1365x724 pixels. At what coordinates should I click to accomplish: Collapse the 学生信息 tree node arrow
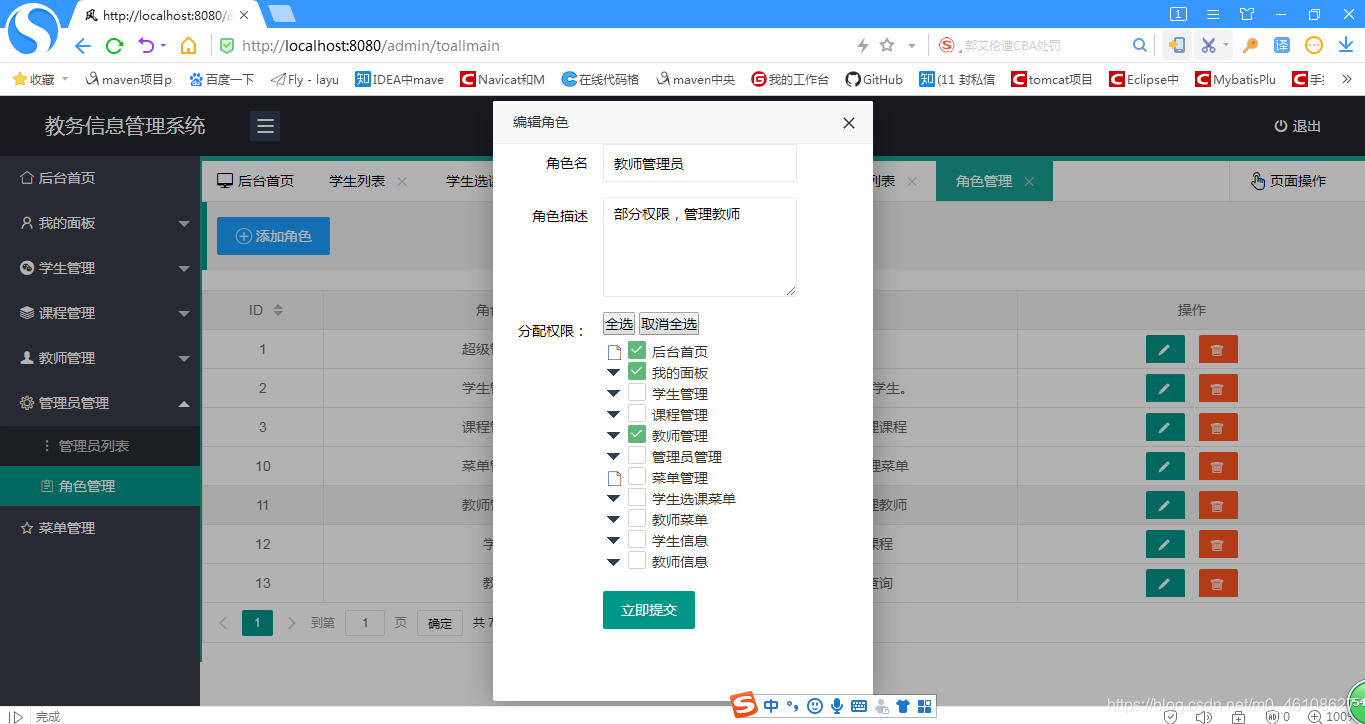pyautogui.click(x=614, y=541)
